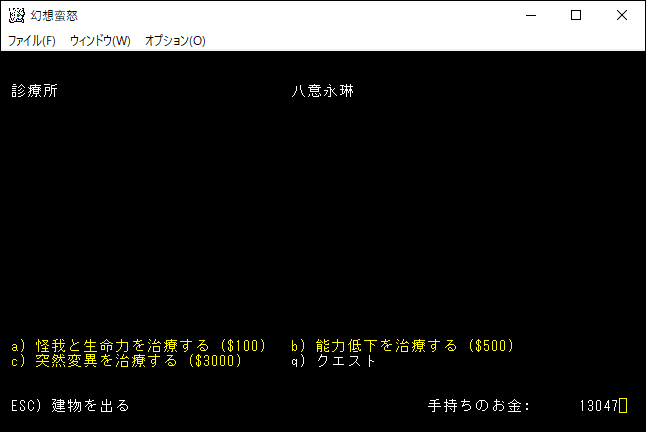The width and height of the screenshot is (646, 432).
Task: Click the blank black area of the game screen
Action: (x=320, y=220)
